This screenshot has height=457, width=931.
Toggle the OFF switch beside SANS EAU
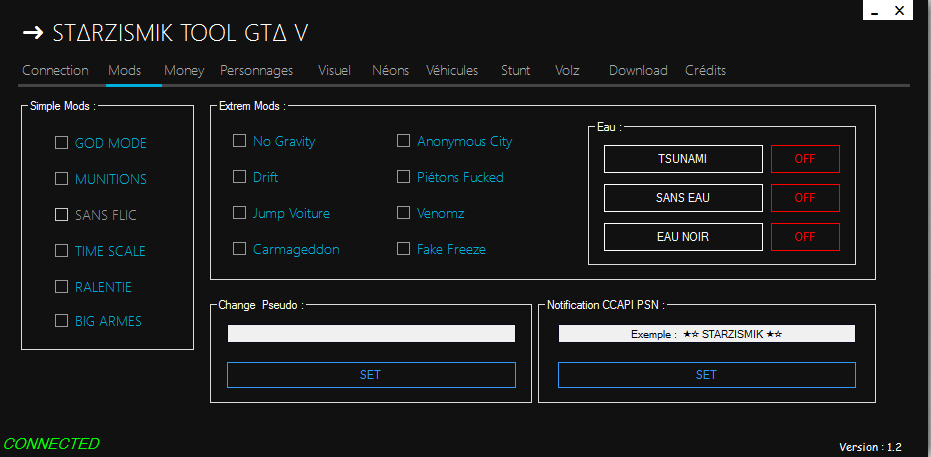click(x=805, y=198)
